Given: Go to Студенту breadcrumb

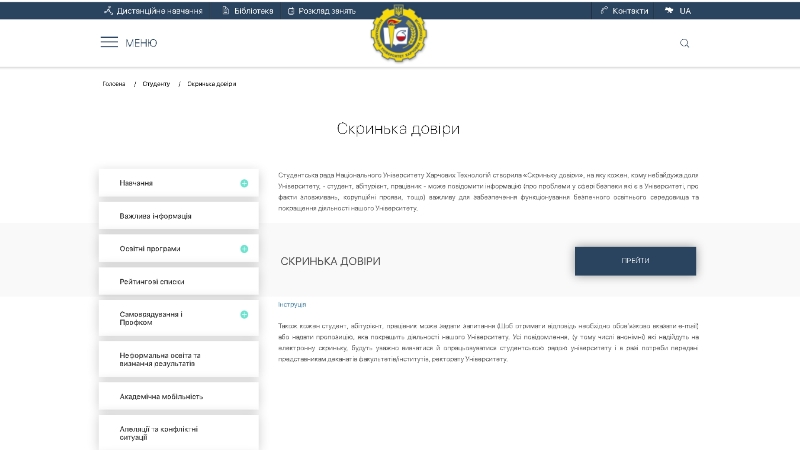Looking at the screenshot, I should [156, 84].
